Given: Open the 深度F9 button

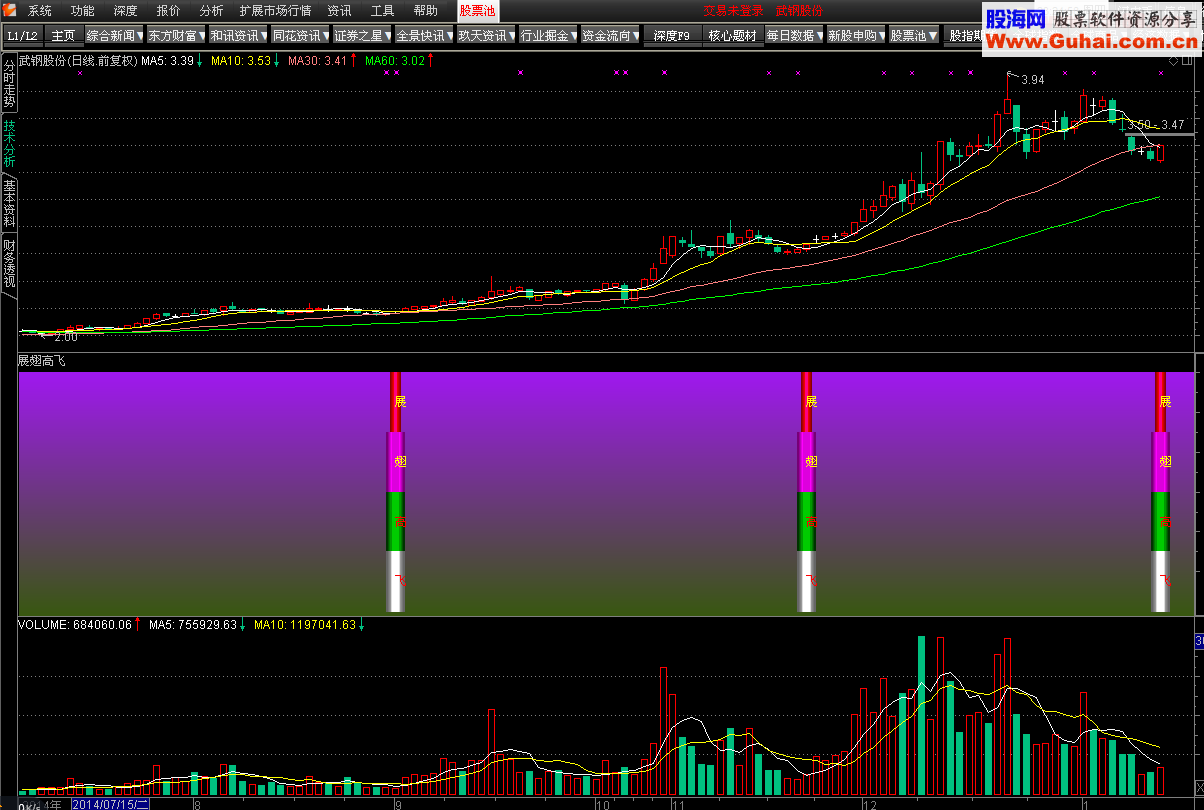Looking at the screenshot, I should point(672,35).
